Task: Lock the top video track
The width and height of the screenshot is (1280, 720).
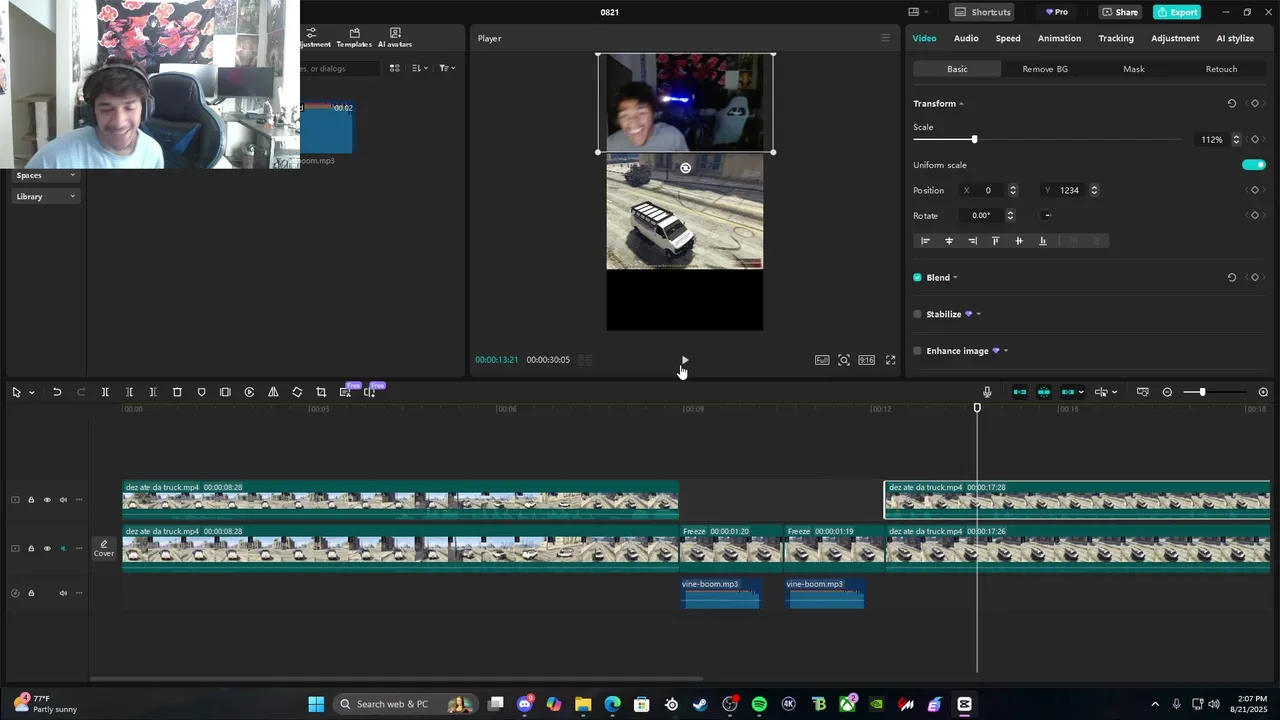Action: click(x=31, y=500)
